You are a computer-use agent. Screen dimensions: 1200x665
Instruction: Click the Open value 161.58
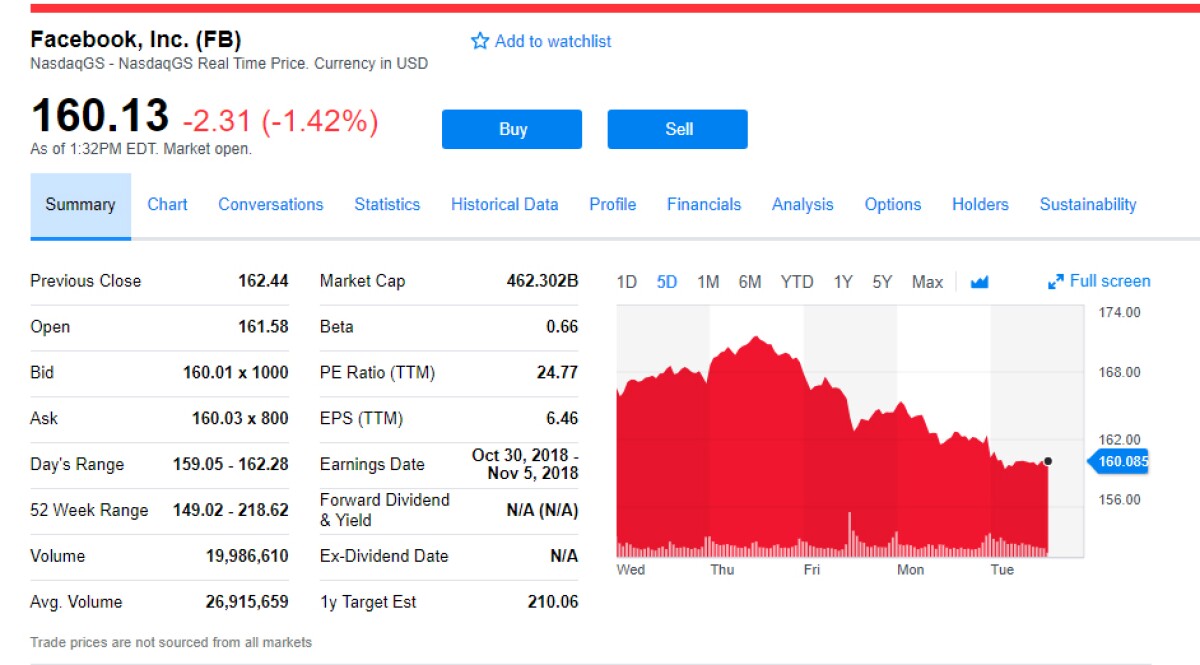coord(264,327)
